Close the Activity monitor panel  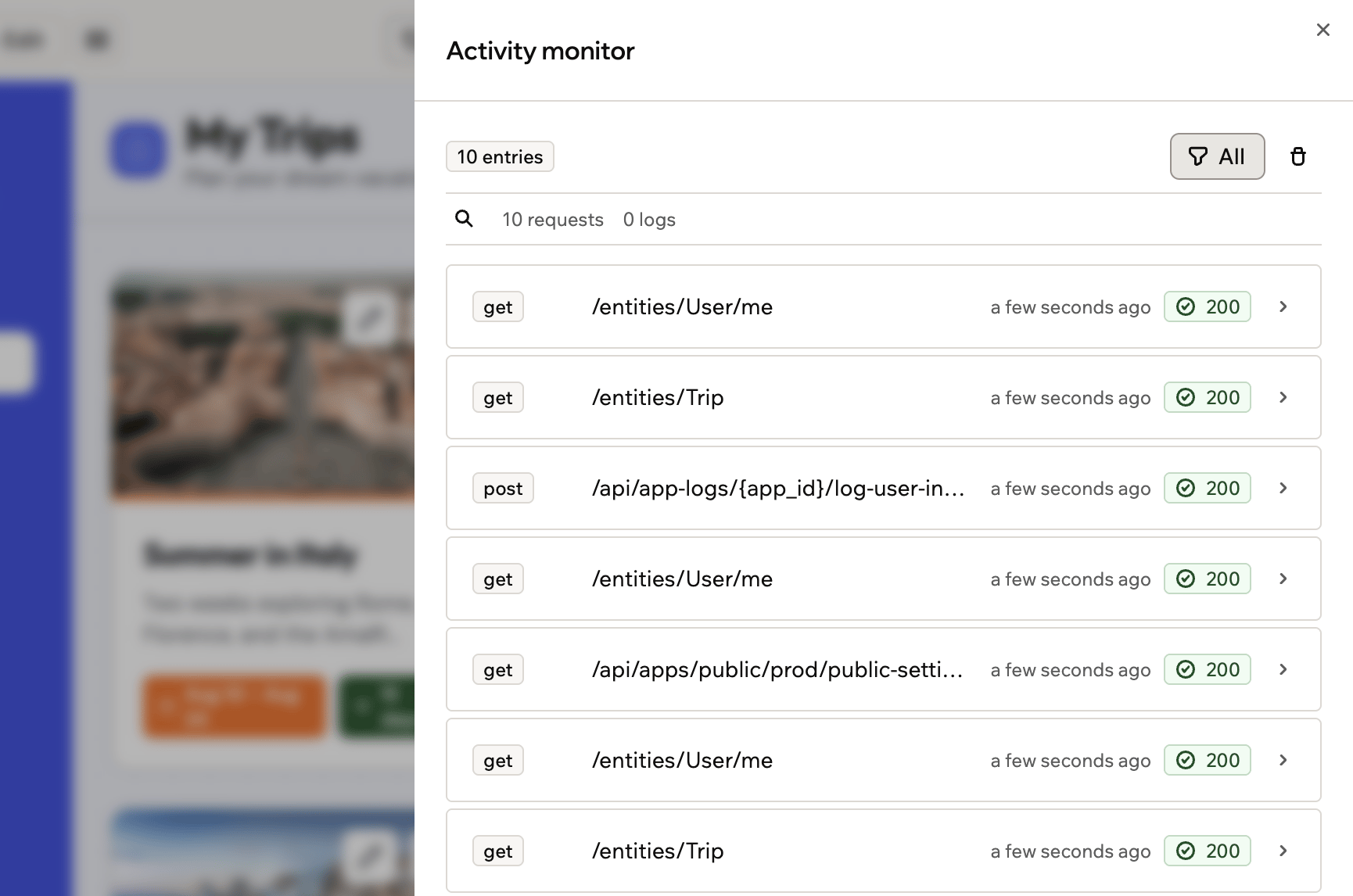[x=1322, y=30]
